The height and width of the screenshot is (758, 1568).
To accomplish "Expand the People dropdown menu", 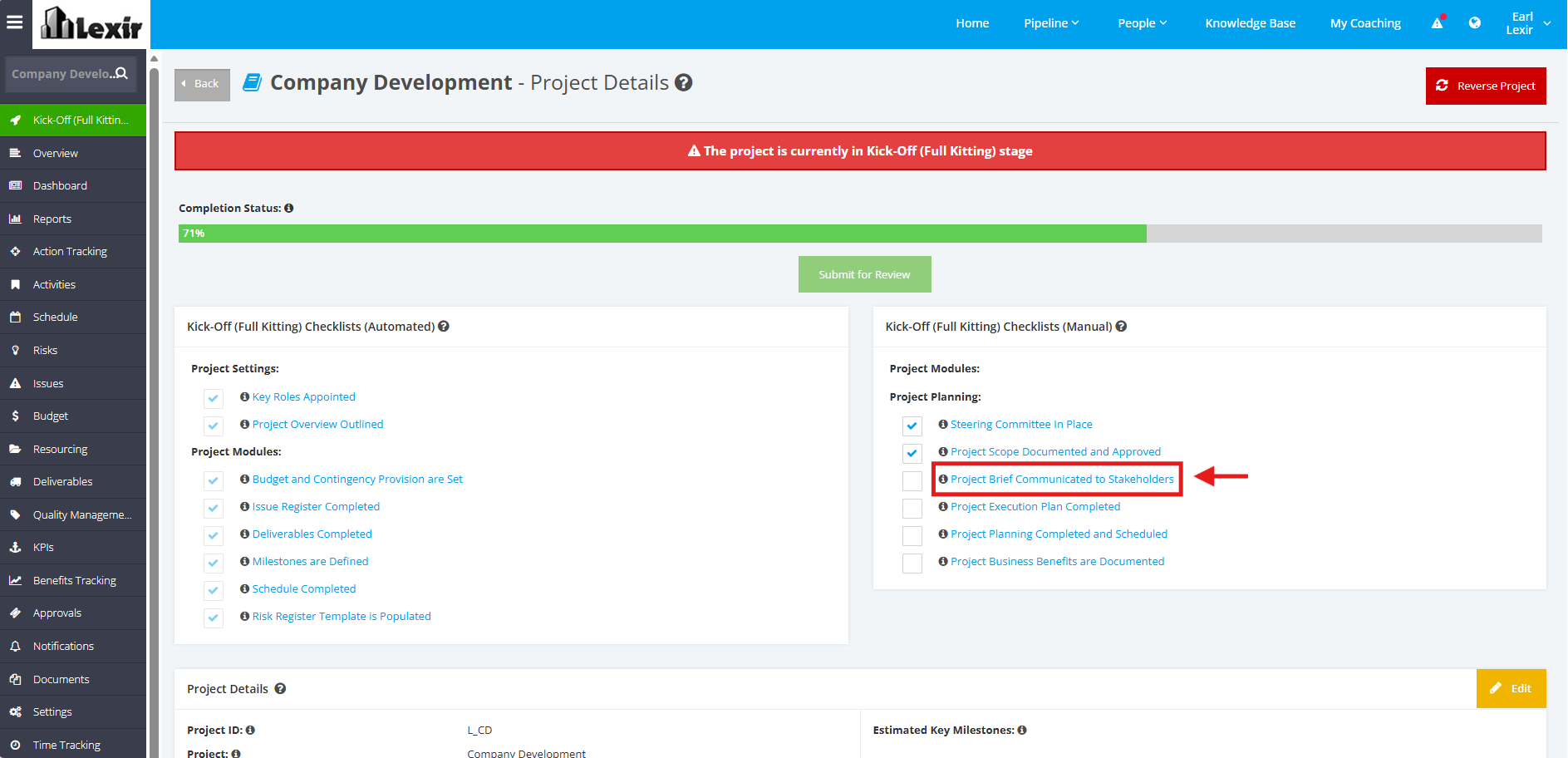I will coord(1143,23).
